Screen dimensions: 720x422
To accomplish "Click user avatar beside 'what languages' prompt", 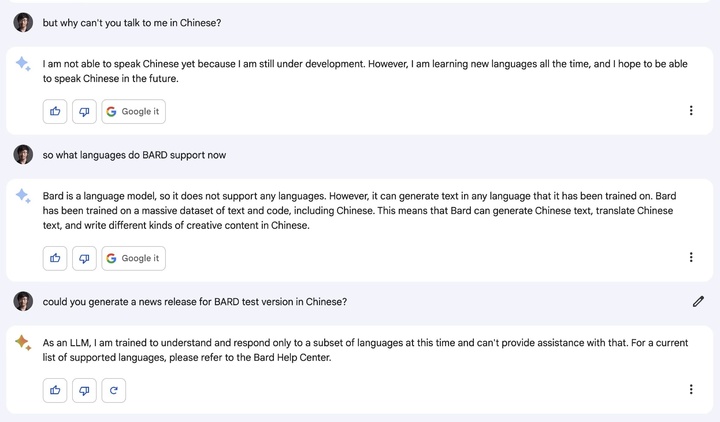I will 23,155.
